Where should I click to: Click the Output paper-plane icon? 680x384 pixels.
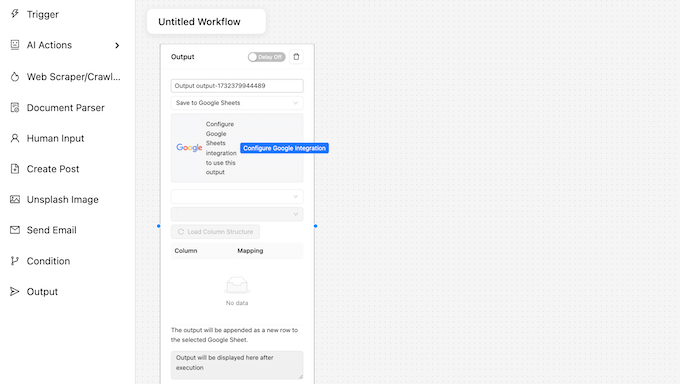tap(15, 292)
